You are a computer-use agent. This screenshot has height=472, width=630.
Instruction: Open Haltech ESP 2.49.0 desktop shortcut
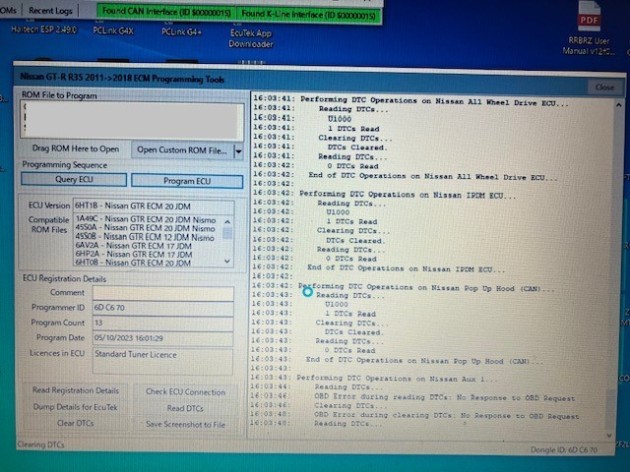click(x=43, y=29)
